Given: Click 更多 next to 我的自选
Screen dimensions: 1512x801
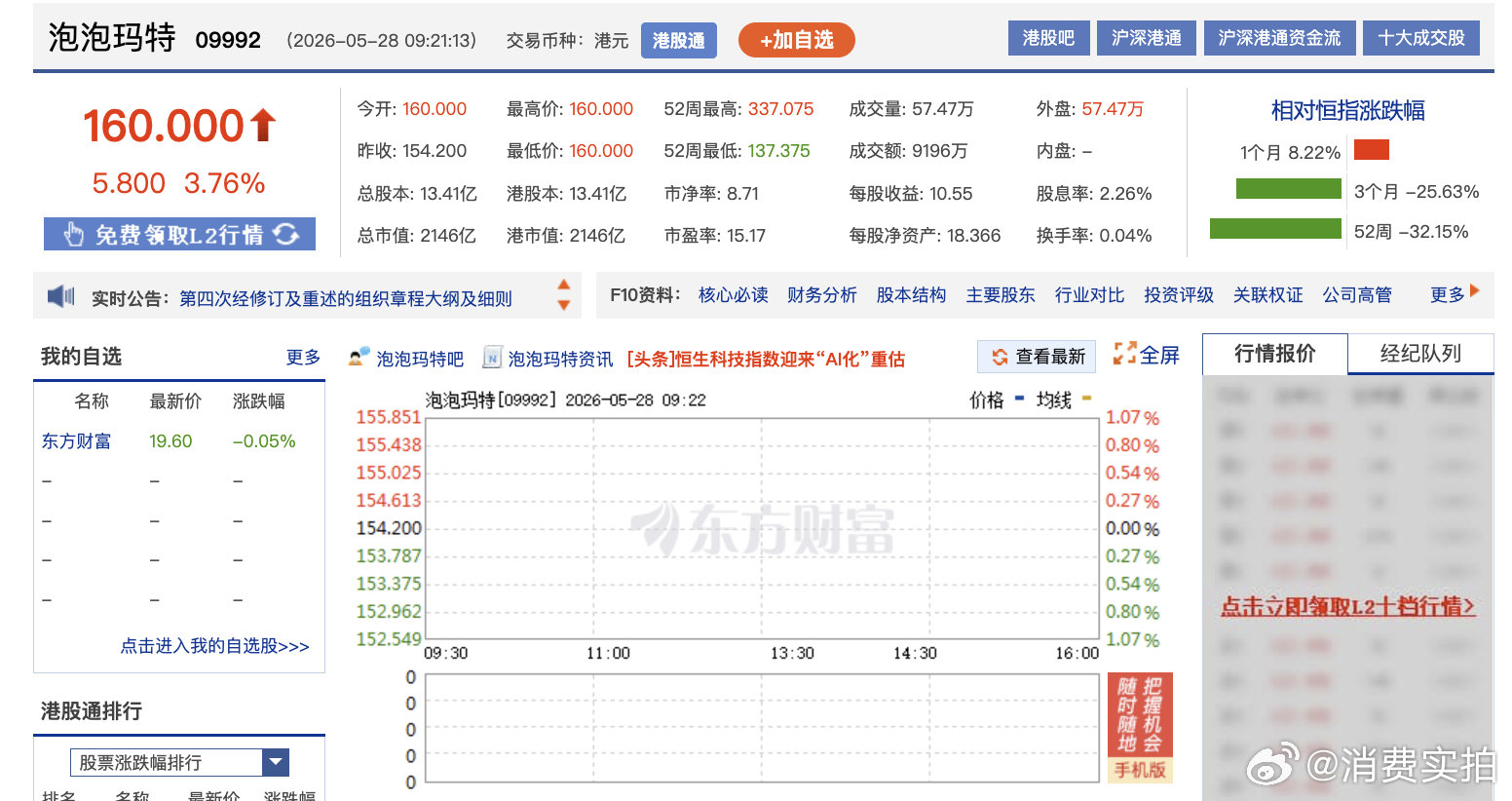Looking at the screenshot, I should pyautogui.click(x=303, y=357).
